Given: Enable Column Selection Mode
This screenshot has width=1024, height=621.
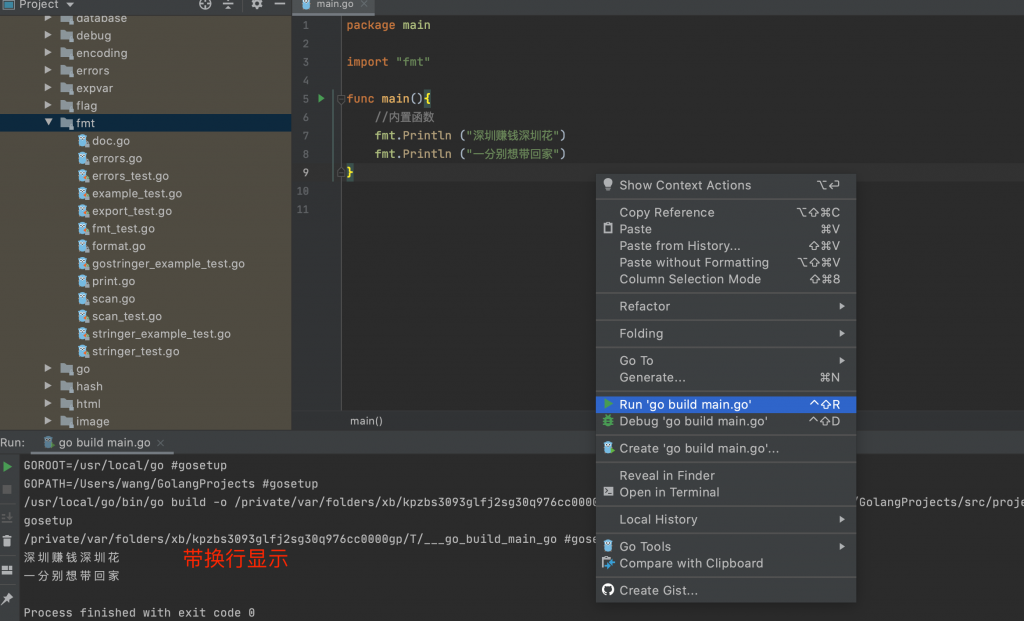Looking at the screenshot, I should pos(726,279).
